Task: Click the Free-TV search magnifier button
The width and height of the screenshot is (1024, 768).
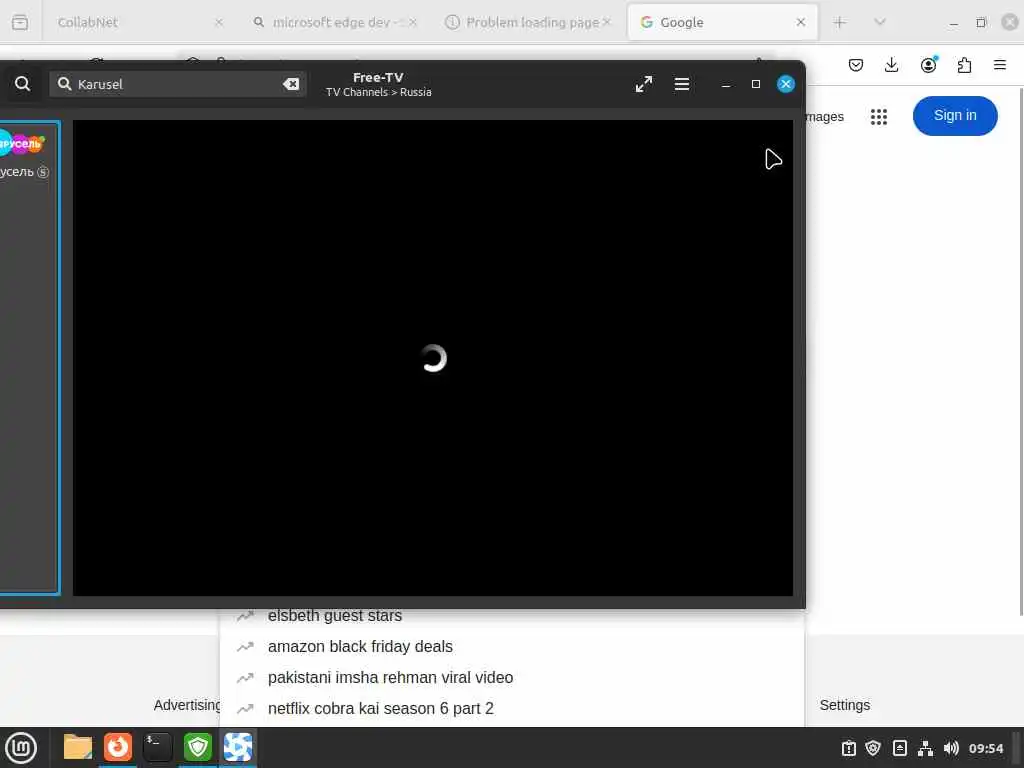Action: 22,84
